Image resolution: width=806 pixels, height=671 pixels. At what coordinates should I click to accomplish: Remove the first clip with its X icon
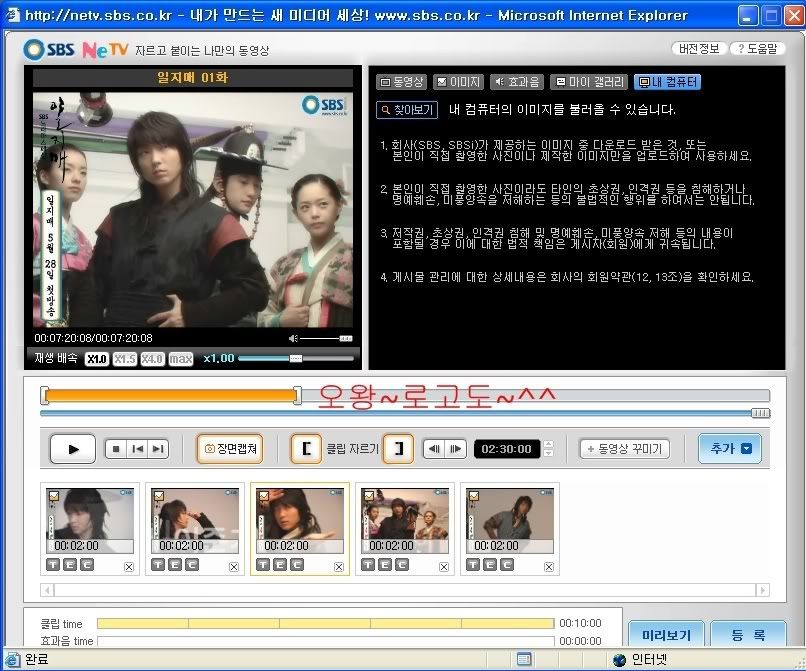(129, 567)
